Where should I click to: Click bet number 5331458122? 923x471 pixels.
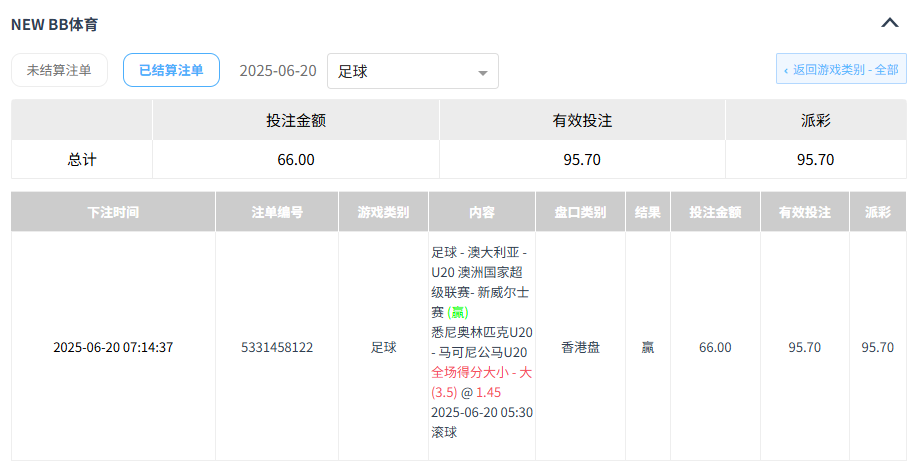pos(277,348)
